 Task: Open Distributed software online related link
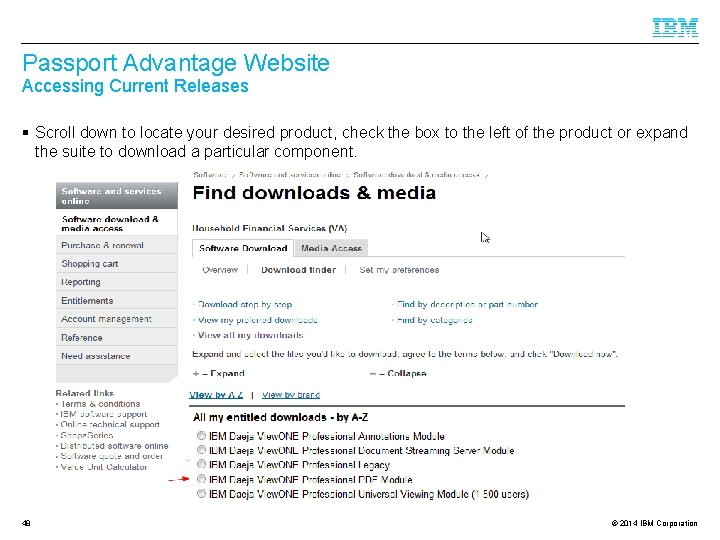point(114,445)
